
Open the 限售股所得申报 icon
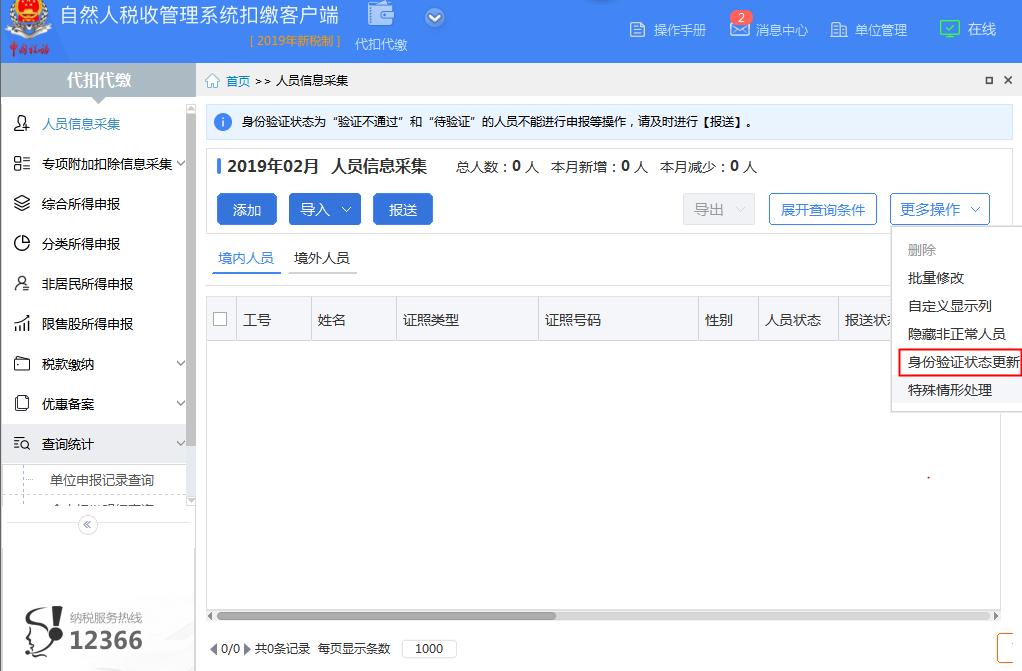coord(22,323)
